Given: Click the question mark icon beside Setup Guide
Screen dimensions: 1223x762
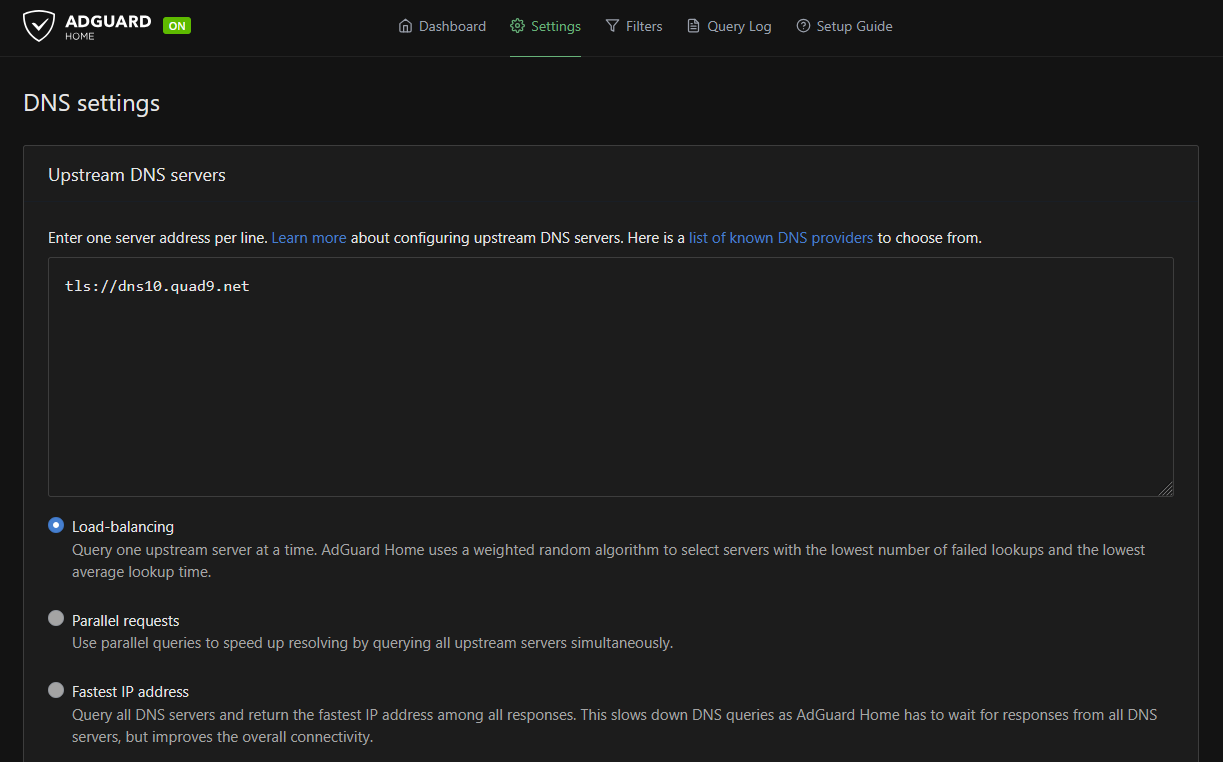Looking at the screenshot, I should click(x=803, y=27).
